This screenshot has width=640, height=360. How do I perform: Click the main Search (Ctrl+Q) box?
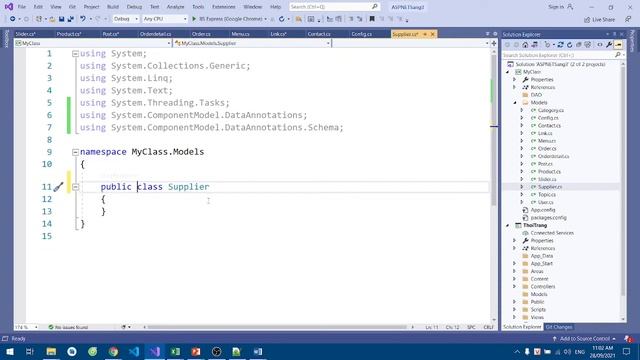click(334, 7)
